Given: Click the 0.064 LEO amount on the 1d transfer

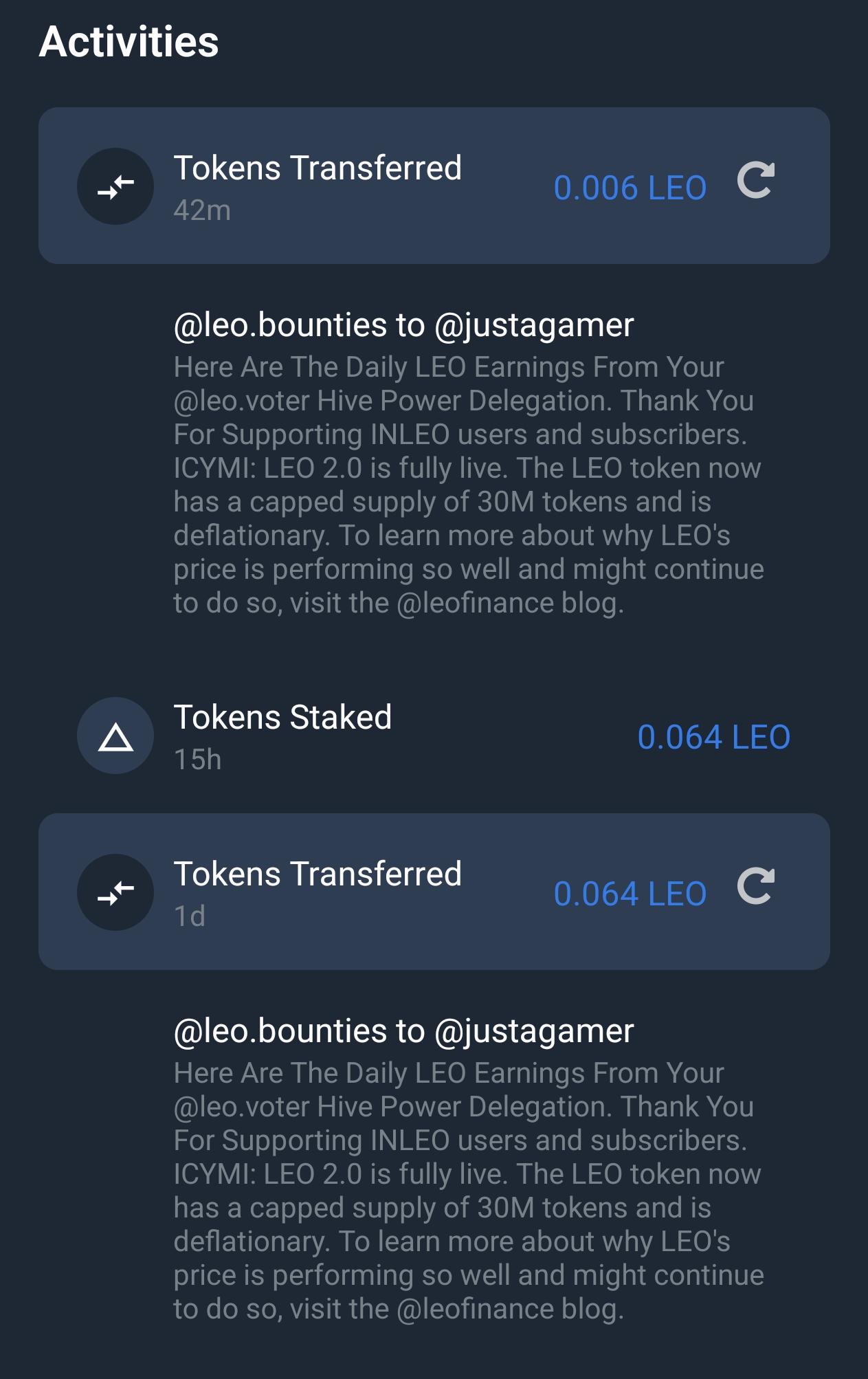Looking at the screenshot, I should (x=630, y=894).
